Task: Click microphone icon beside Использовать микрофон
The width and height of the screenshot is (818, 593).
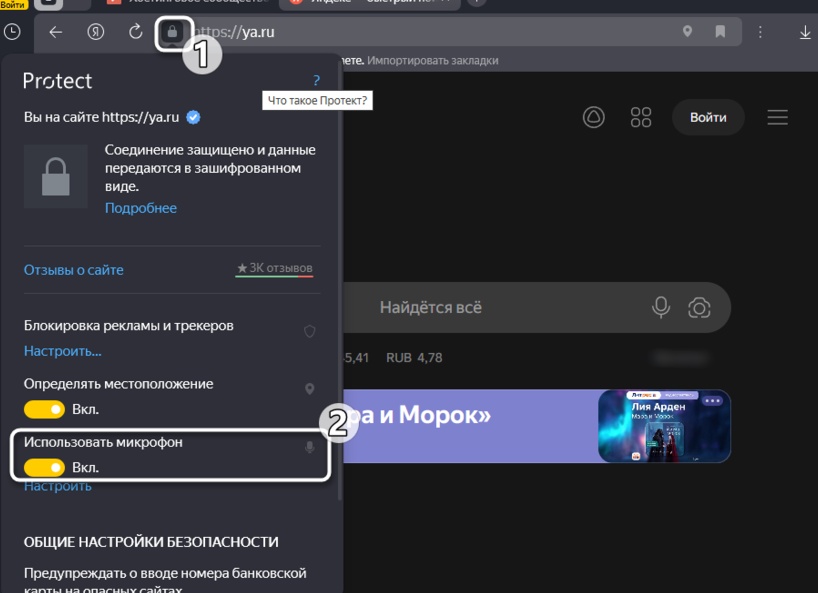Action: pyautogui.click(x=309, y=447)
